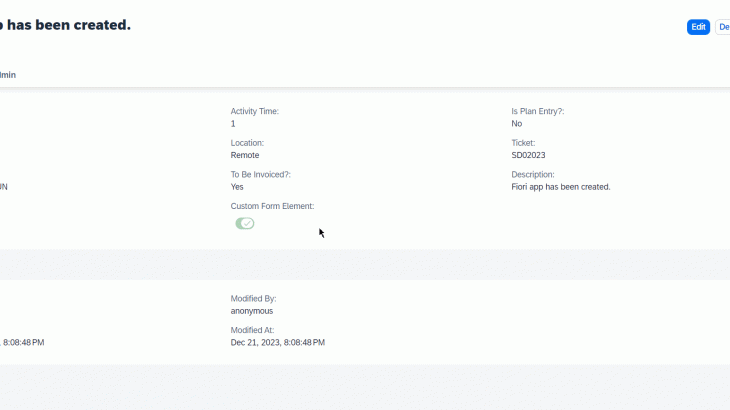730x410 pixels.
Task: Click the blue Edit button
Action: [698, 27]
